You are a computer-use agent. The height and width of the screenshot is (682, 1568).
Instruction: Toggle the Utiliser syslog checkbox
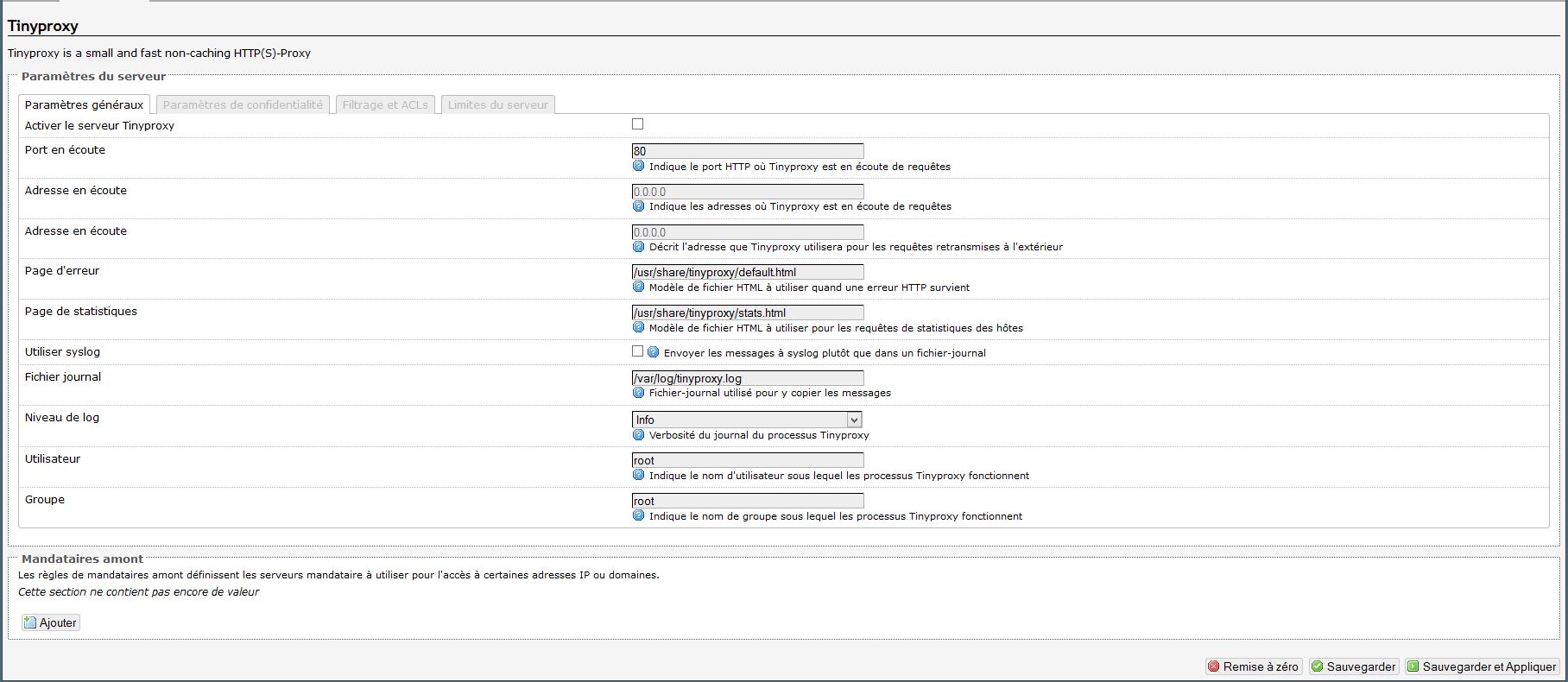coord(638,351)
